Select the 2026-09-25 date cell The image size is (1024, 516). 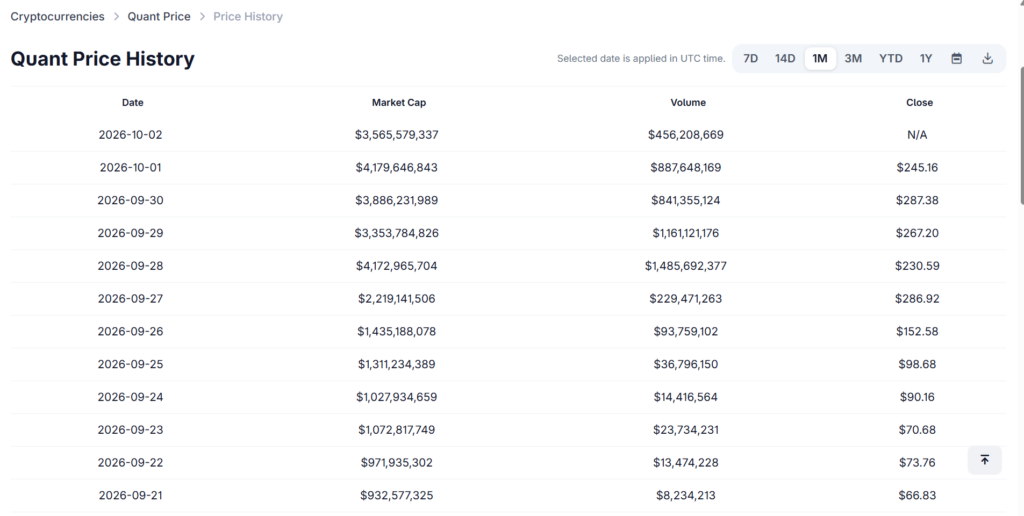[130, 364]
